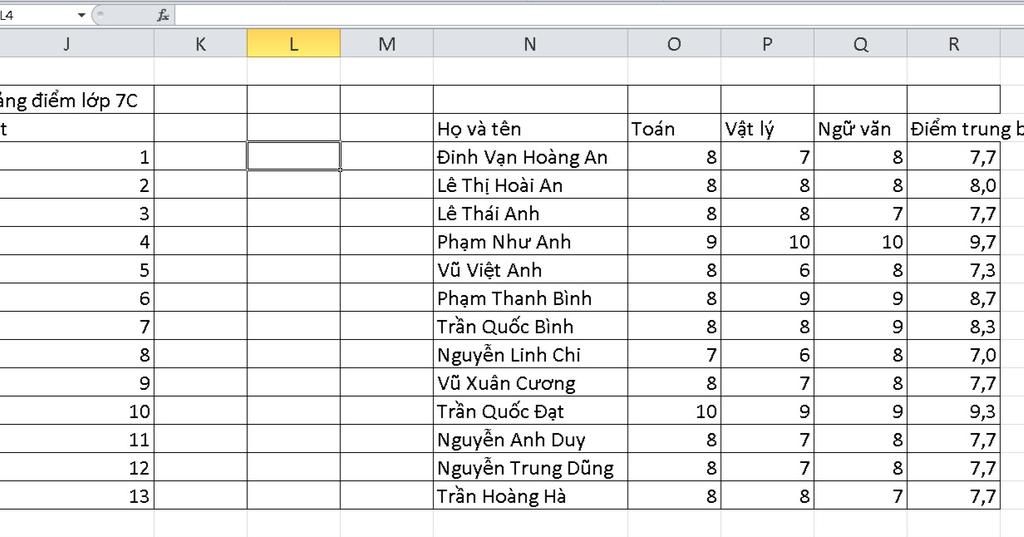Select column K header

pos(200,44)
